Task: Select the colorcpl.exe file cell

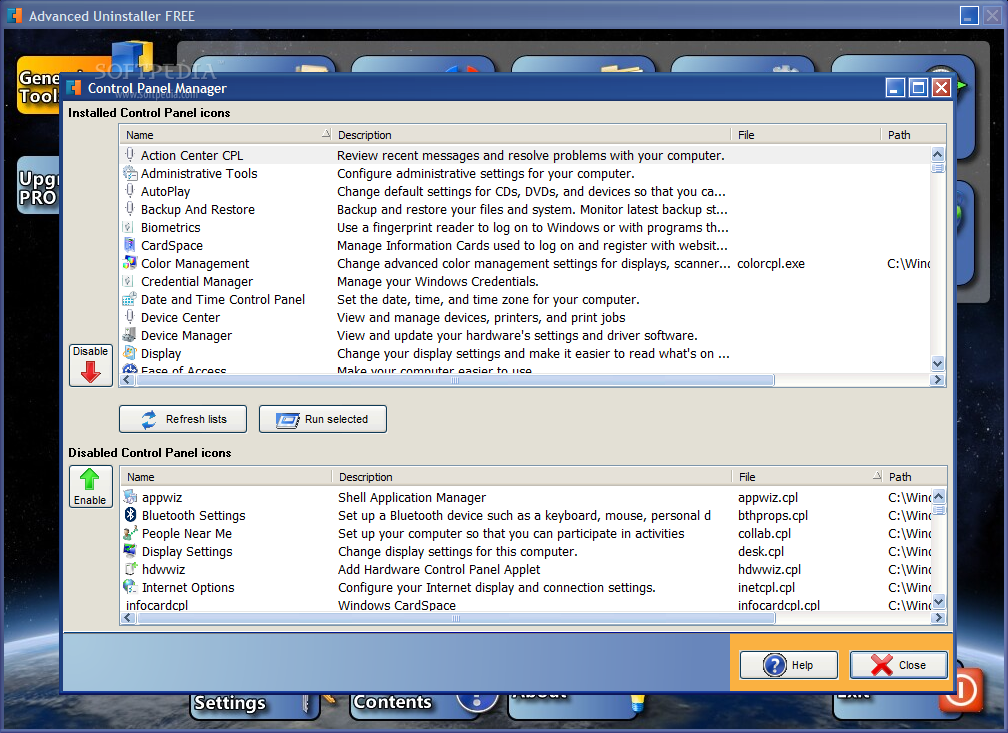Action: click(x=771, y=264)
